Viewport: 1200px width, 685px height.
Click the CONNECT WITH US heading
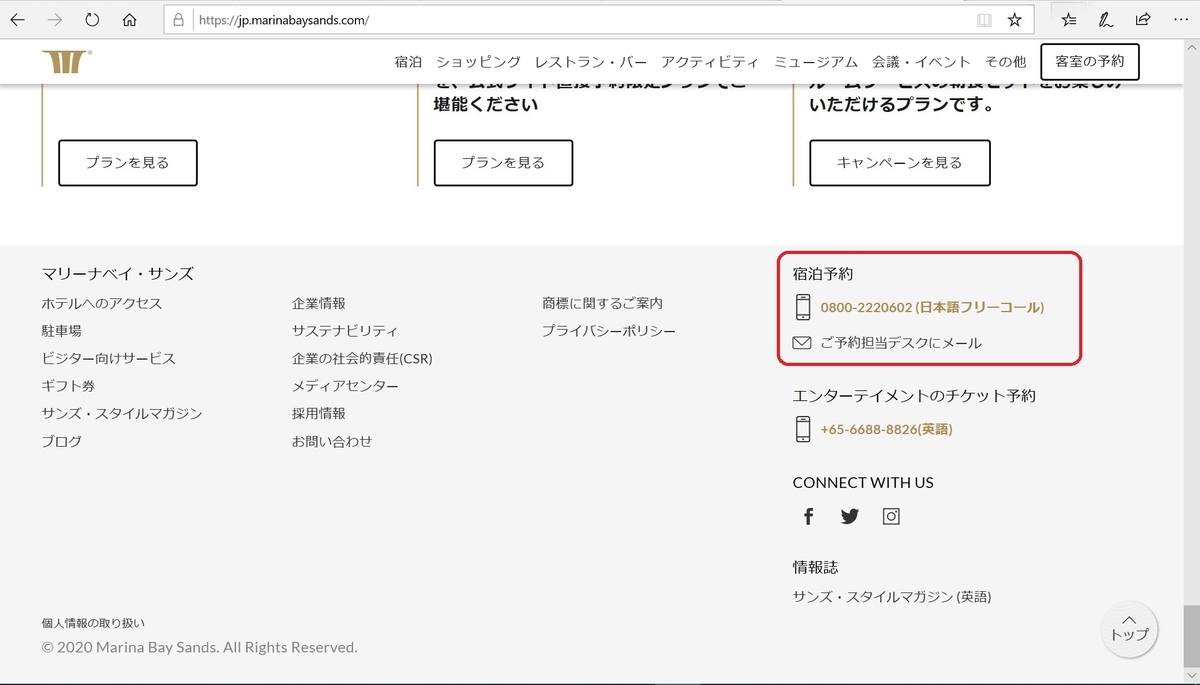click(863, 482)
